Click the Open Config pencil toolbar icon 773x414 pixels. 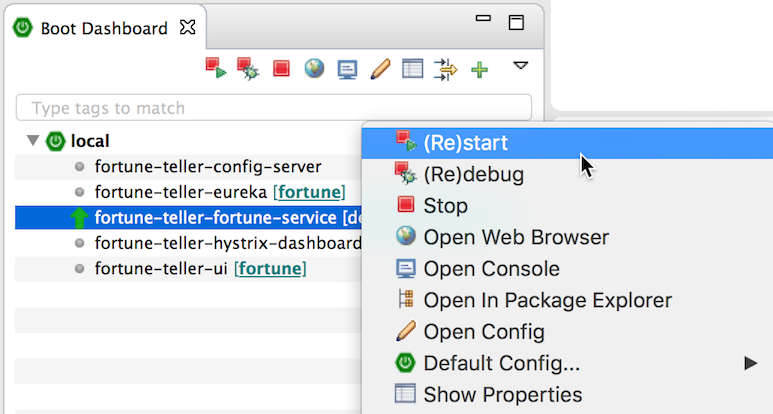(x=380, y=69)
